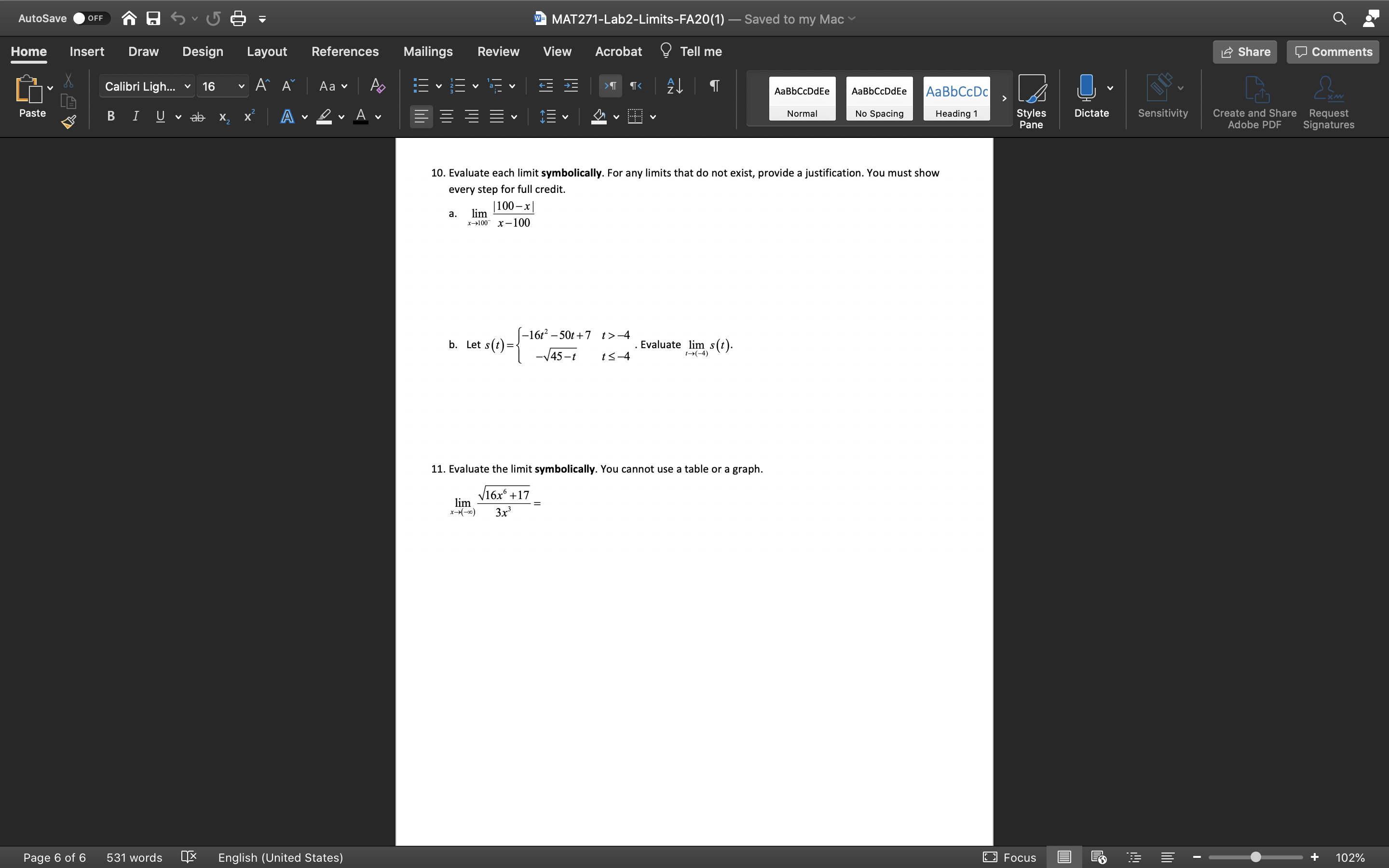Click the Italic formatting icon
Image resolution: width=1389 pixels, height=868 pixels.
click(135, 116)
